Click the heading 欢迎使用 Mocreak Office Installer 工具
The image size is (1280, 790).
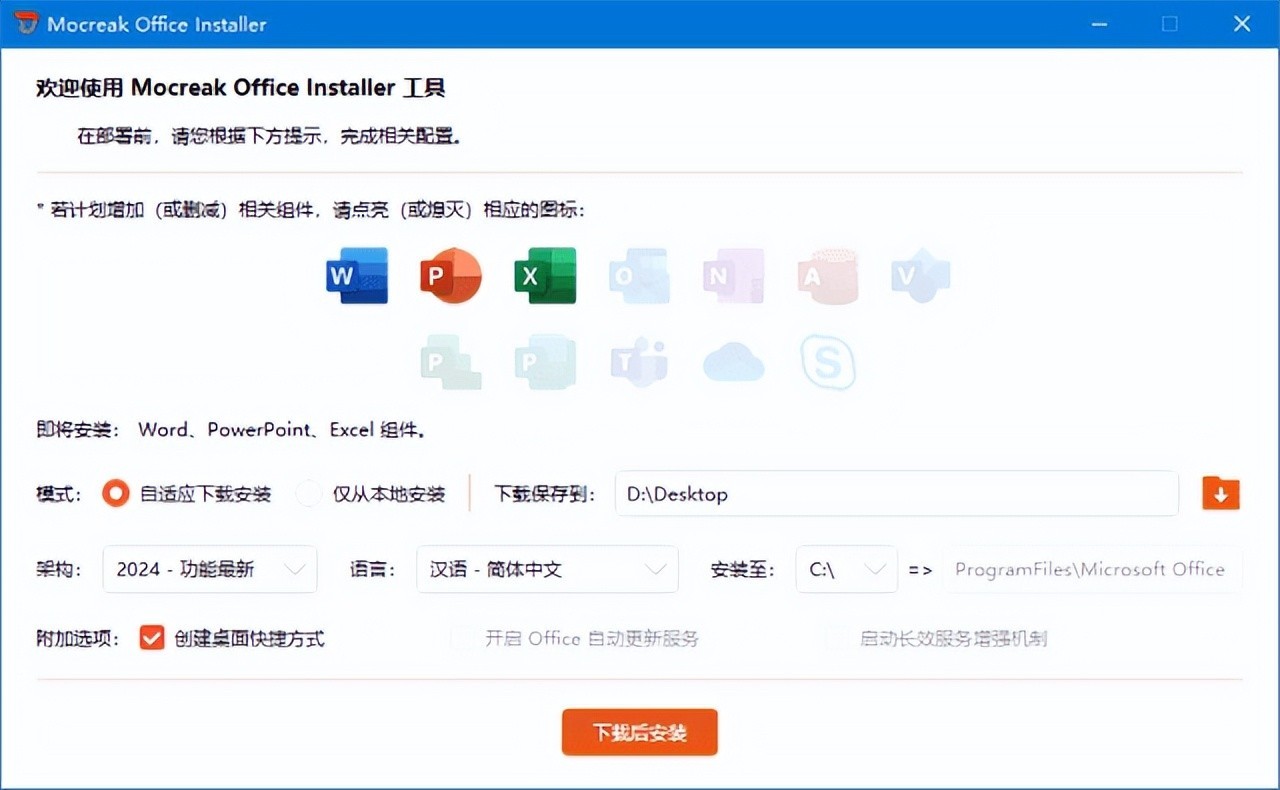pos(240,88)
